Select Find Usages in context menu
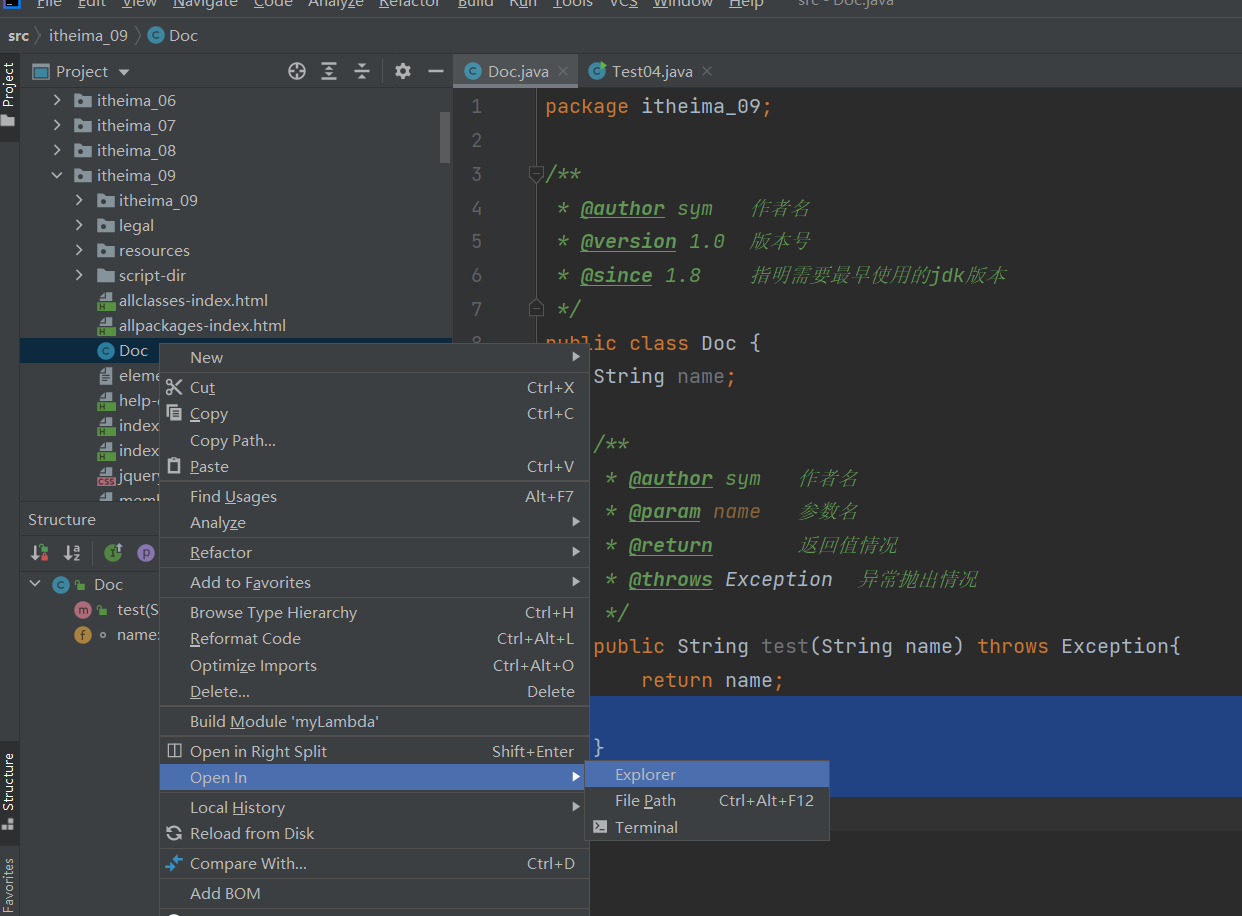This screenshot has height=916, width=1242. point(374,496)
